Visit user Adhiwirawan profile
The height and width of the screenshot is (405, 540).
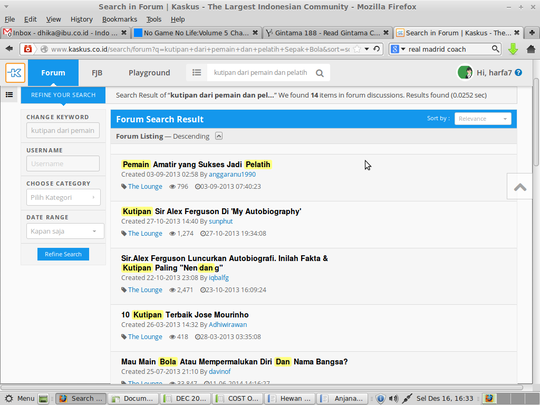pos(228,324)
